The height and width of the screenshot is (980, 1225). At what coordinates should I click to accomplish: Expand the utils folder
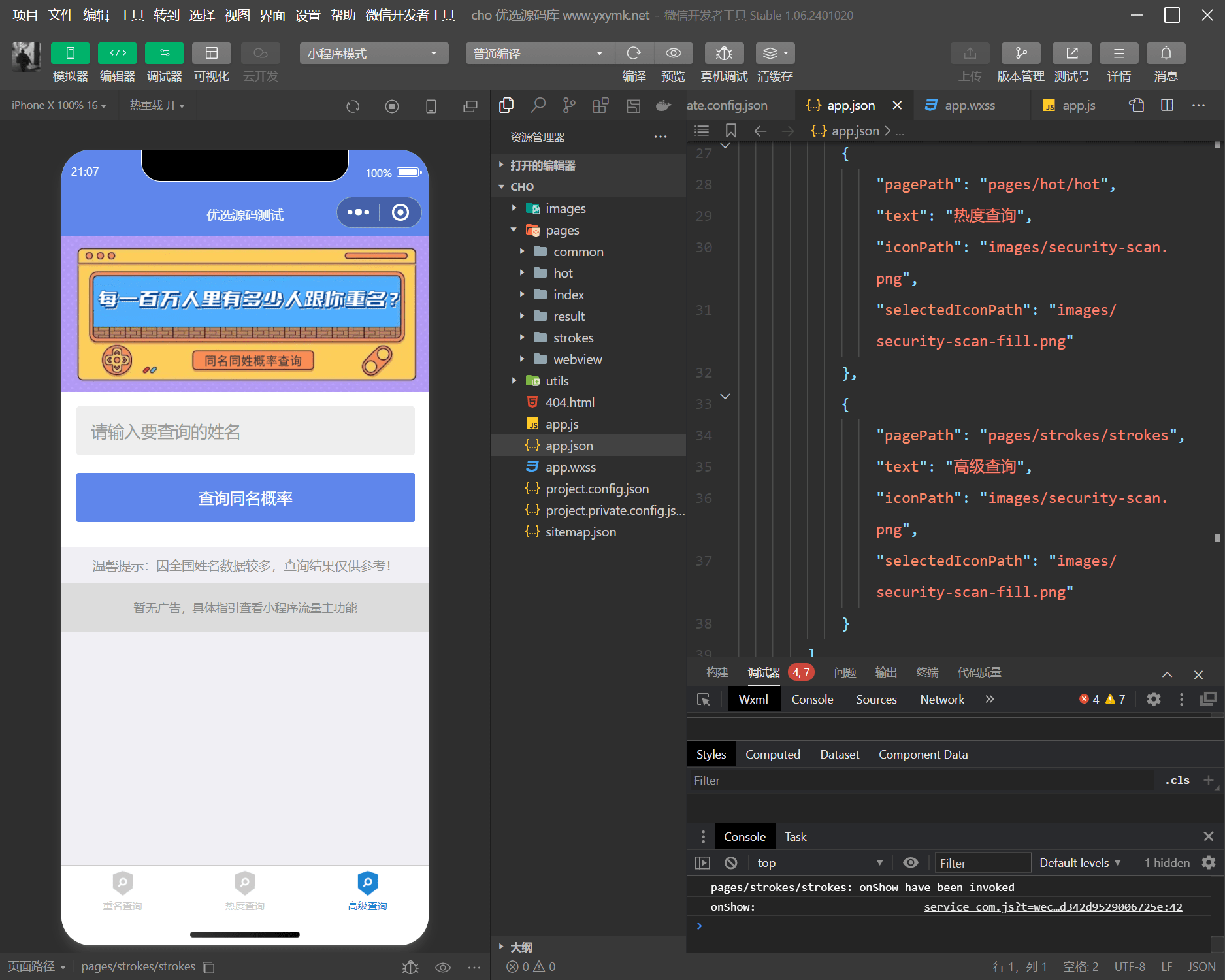pyautogui.click(x=557, y=381)
